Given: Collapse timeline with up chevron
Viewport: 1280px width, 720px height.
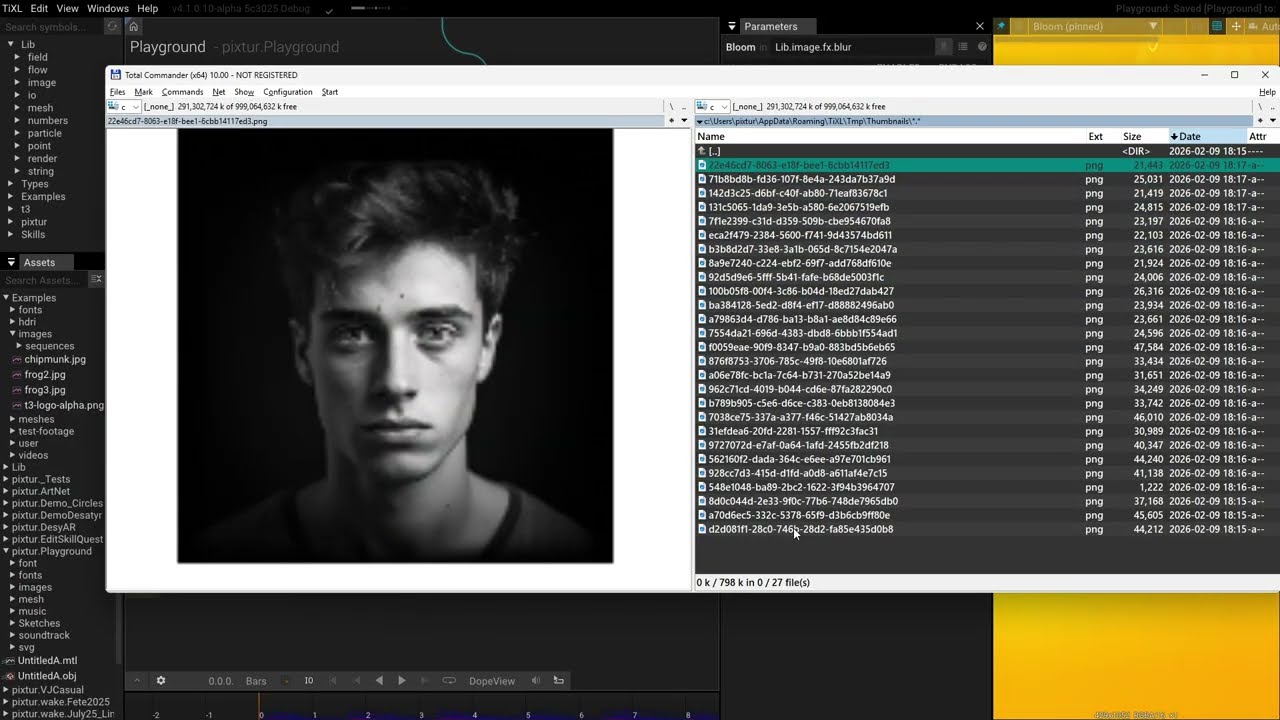Looking at the screenshot, I should (137, 681).
